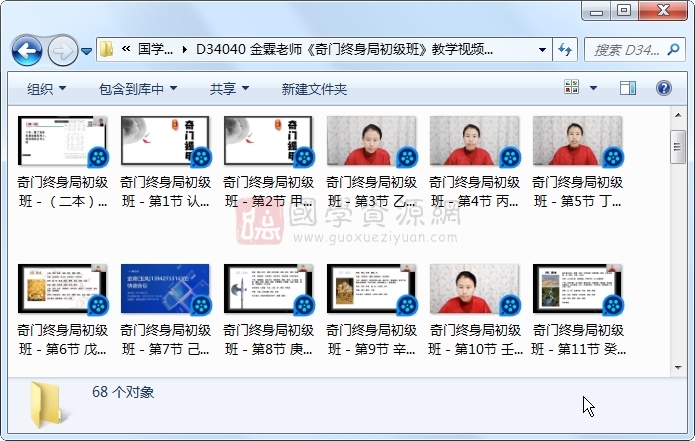Expand arrow after 国学... breadcrumb
The image size is (695, 441).
184,49
